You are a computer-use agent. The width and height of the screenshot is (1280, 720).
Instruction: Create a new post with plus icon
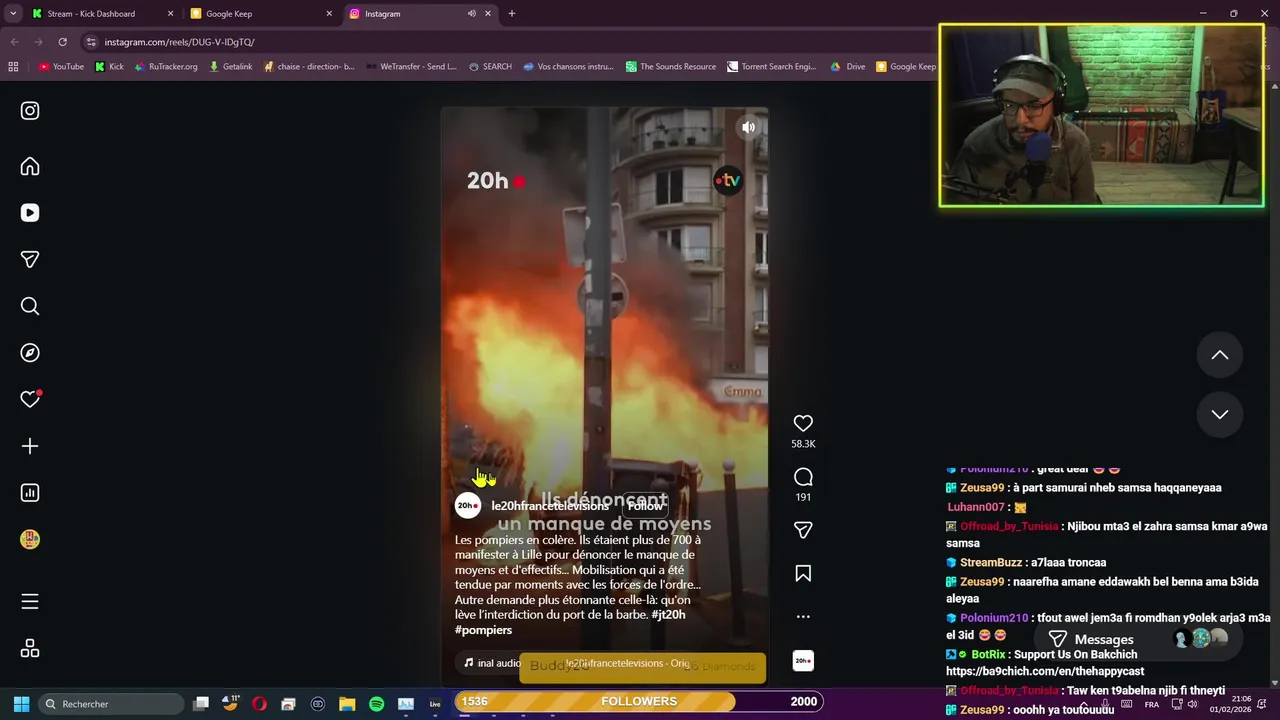[30, 446]
